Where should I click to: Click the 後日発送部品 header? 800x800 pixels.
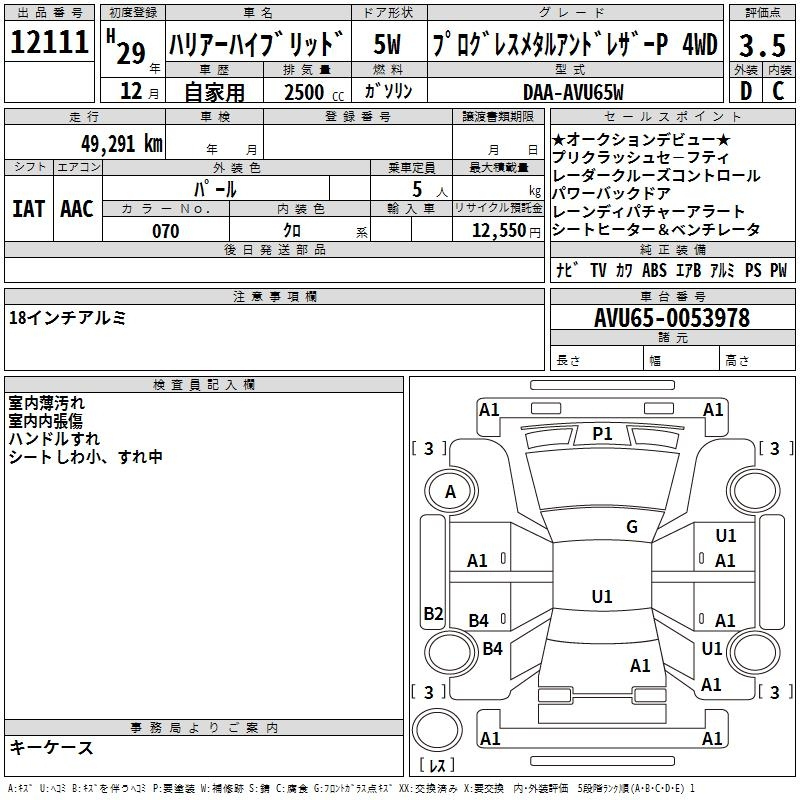tap(274, 249)
